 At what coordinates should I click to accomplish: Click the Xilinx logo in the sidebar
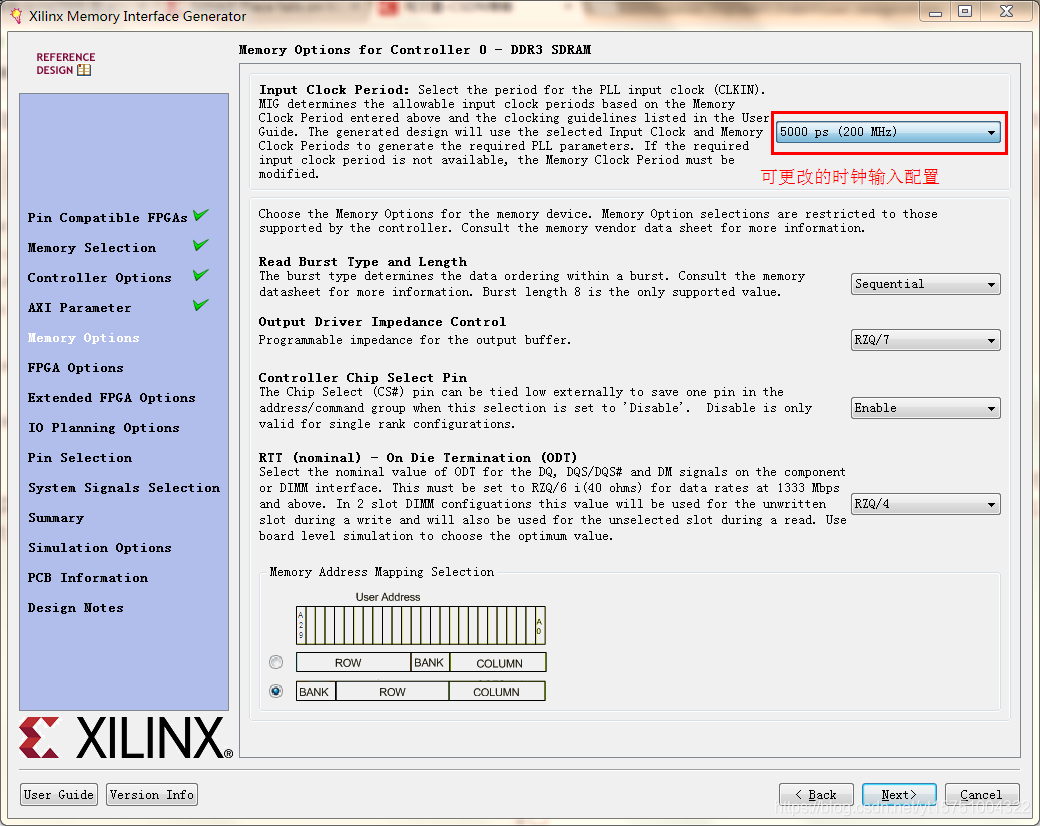pos(125,737)
